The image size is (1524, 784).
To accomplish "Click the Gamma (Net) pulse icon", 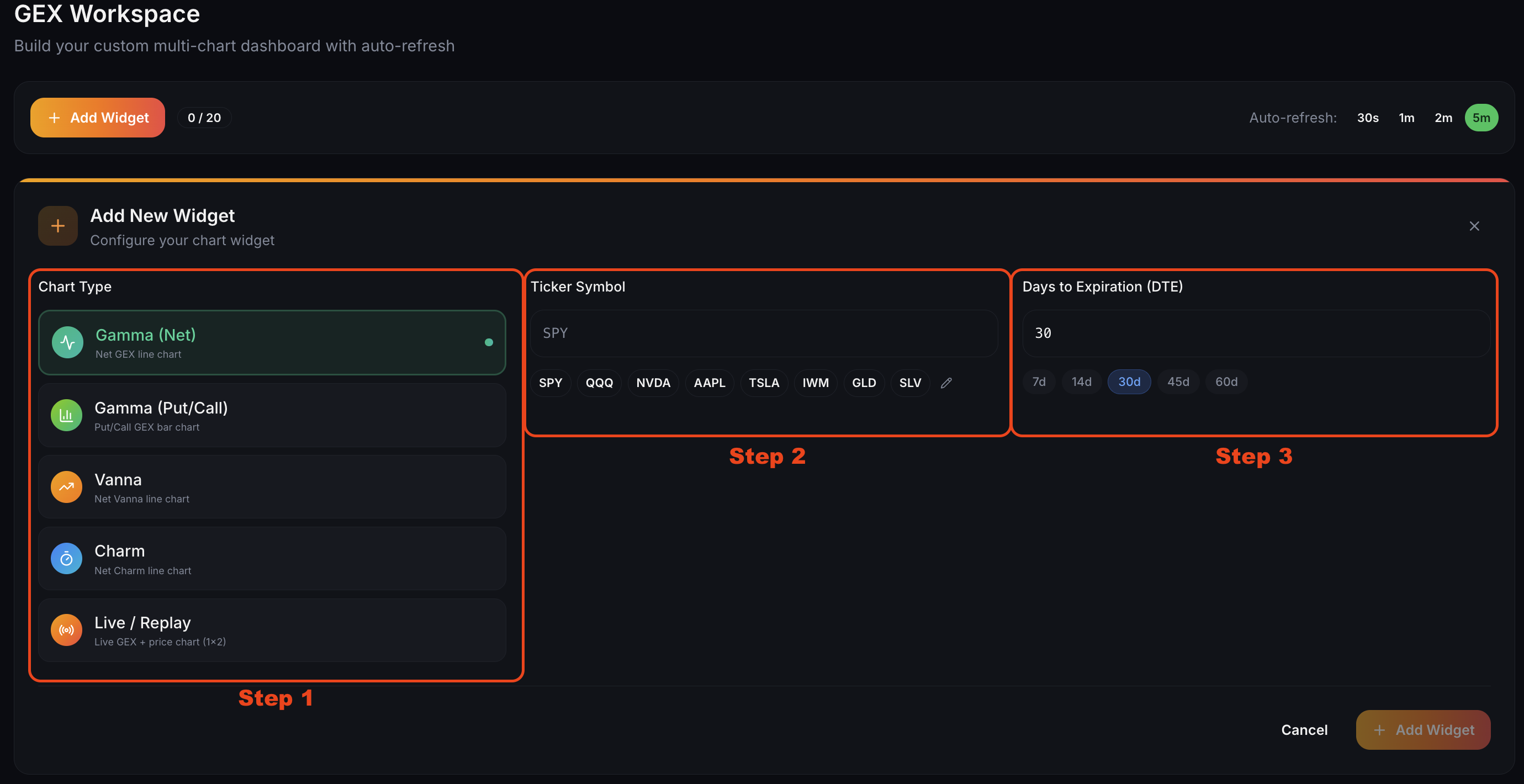I will point(67,342).
